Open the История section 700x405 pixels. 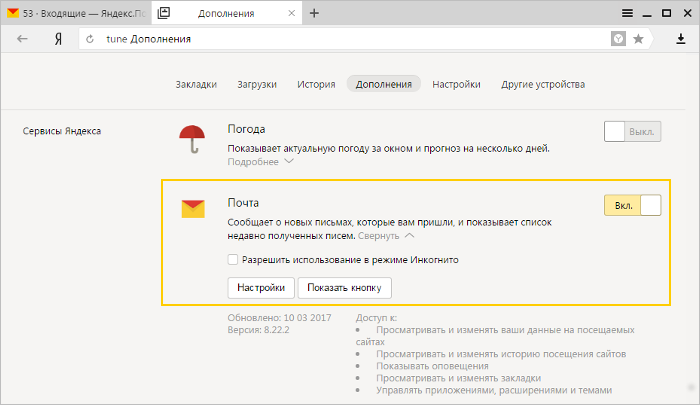pyautogui.click(x=316, y=84)
